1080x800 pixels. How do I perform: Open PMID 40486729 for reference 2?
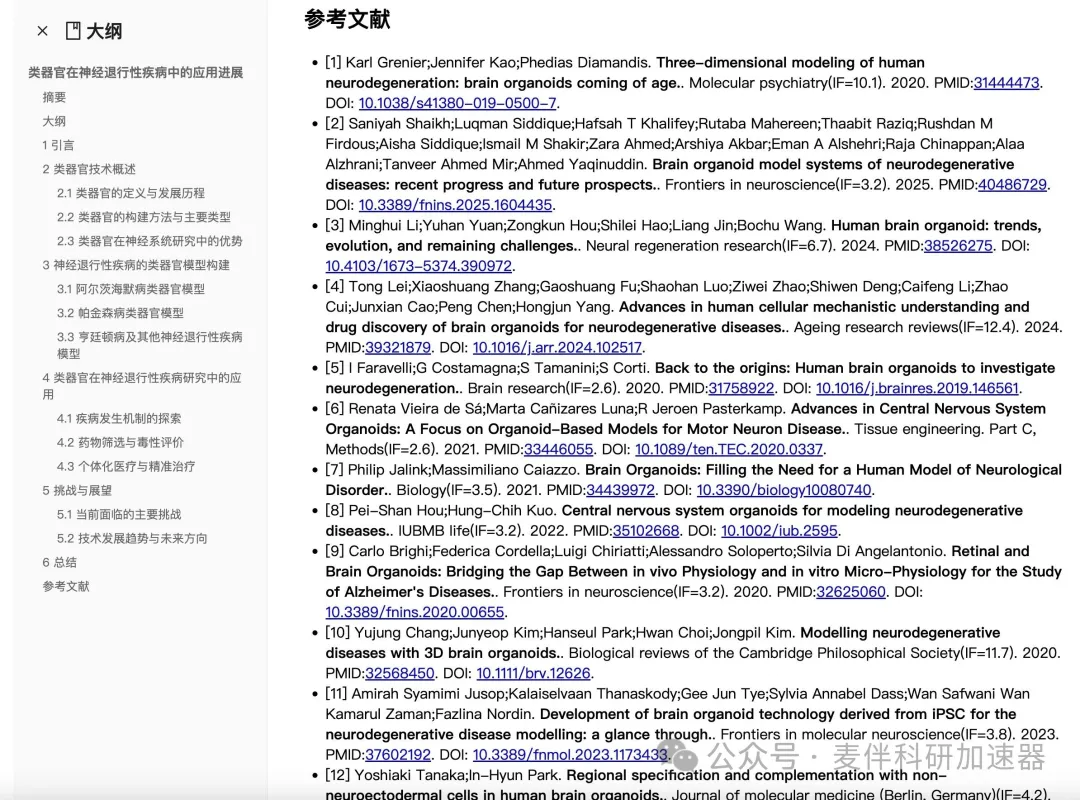[1012, 185]
